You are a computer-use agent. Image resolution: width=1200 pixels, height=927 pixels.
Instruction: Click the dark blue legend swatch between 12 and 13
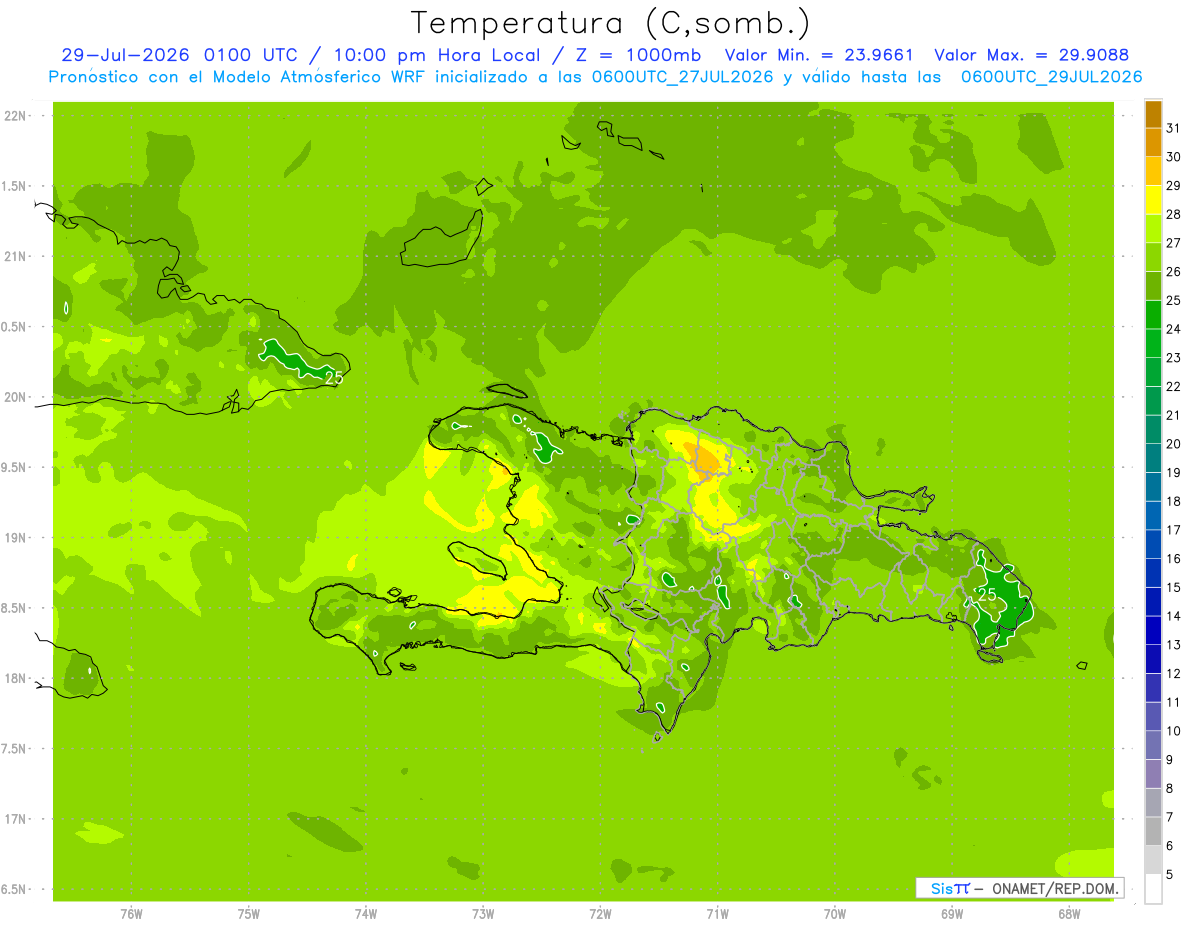pos(1153,659)
